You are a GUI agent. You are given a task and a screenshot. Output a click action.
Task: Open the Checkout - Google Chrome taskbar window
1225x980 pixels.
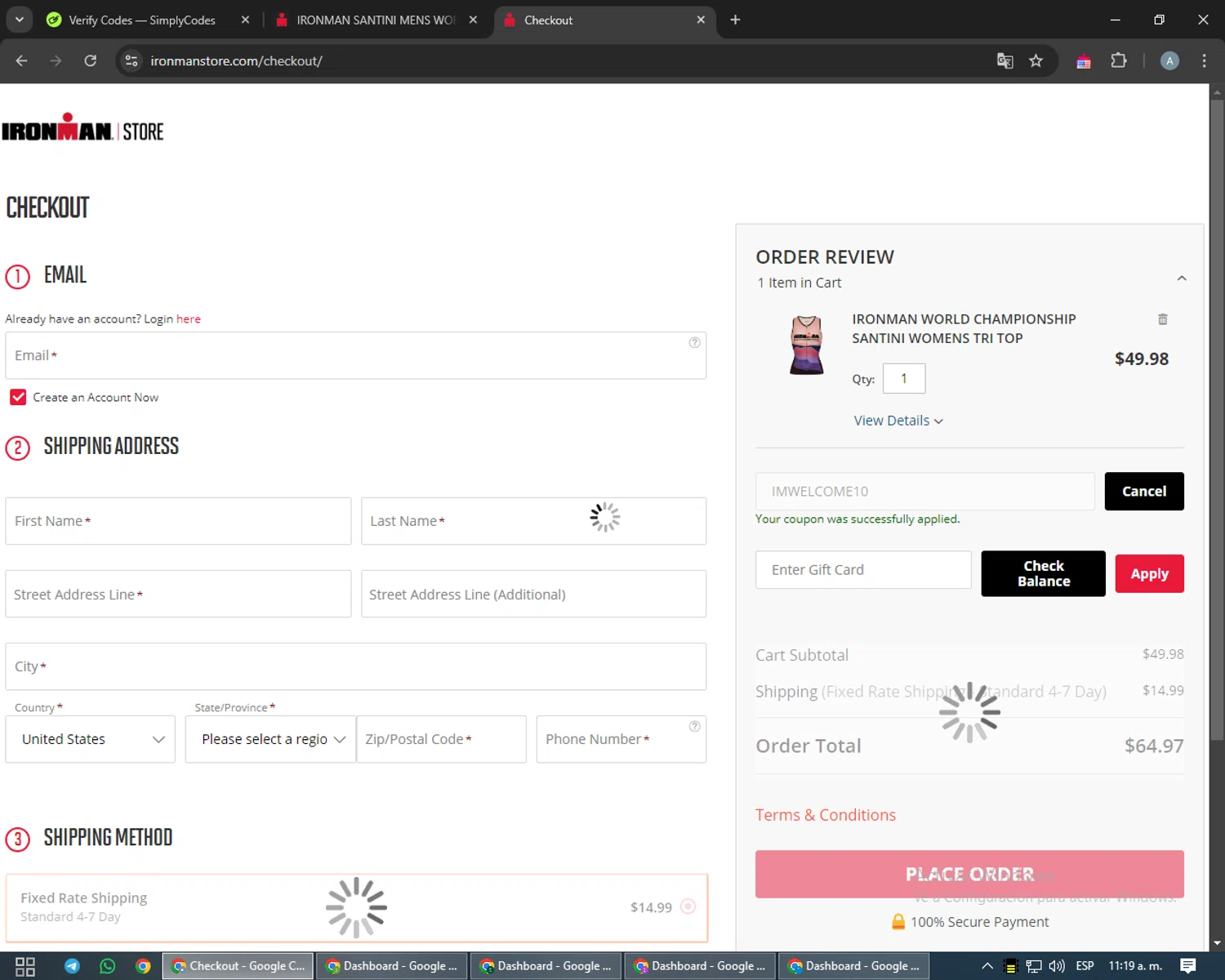click(238, 966)
